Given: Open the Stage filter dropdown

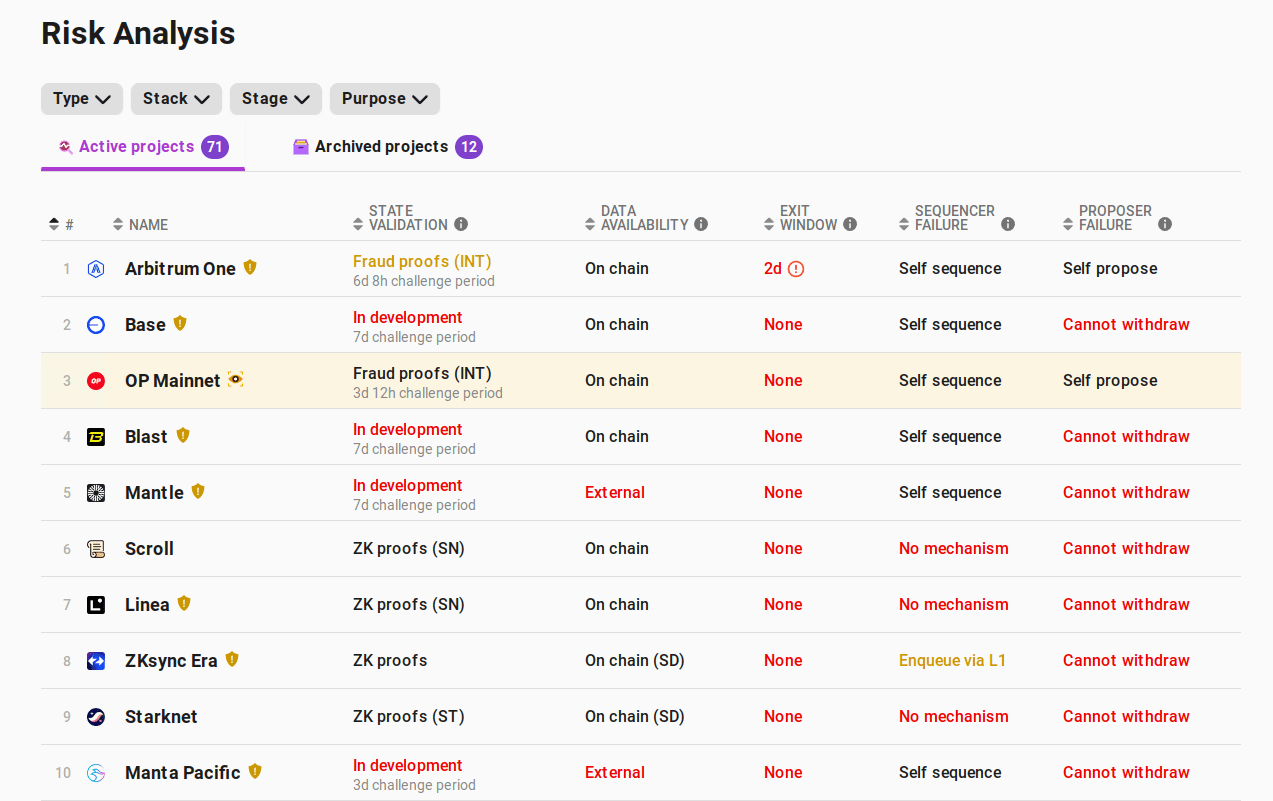Looking at the screenshot, I should tap(276, 99).
